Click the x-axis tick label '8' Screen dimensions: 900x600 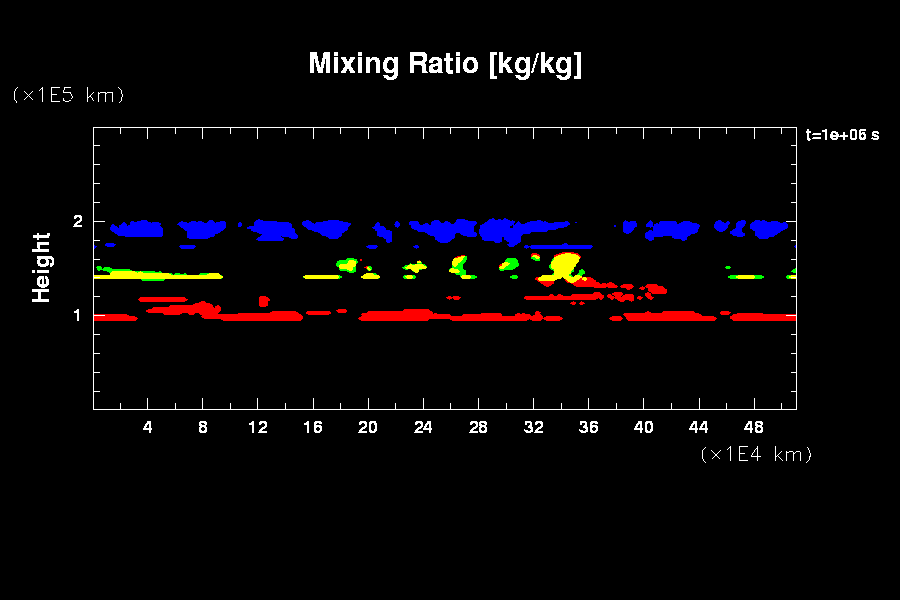(x=203, y=427)
